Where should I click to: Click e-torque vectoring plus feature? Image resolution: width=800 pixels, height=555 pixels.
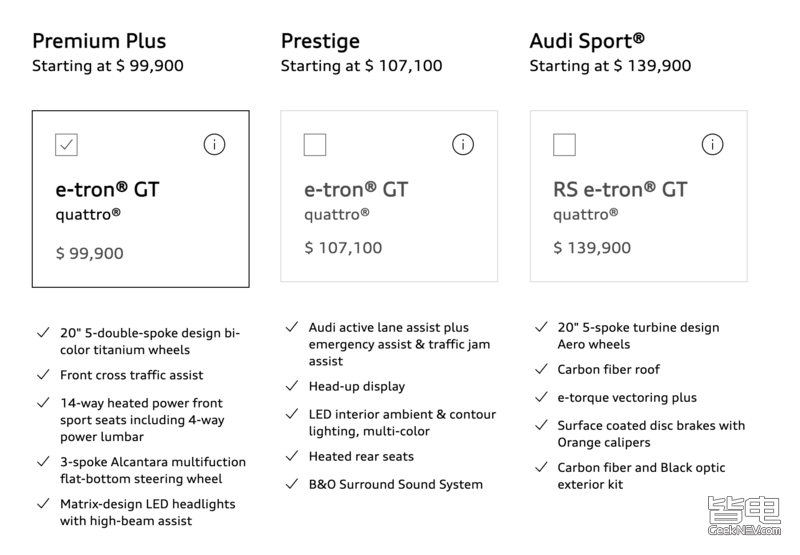click(x=627, y=397)
